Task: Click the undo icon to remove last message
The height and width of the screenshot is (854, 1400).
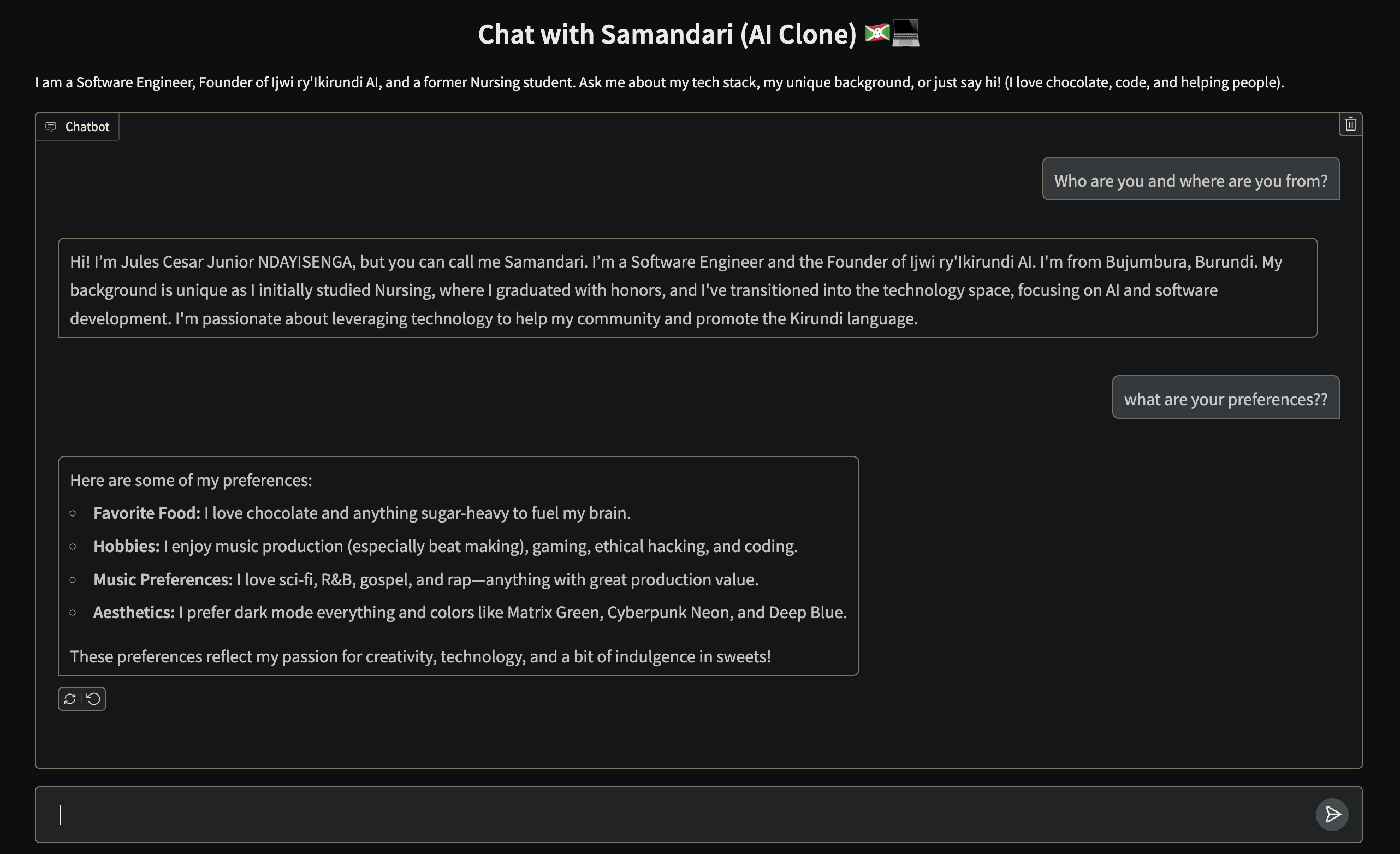Action: tap(93, 699)
